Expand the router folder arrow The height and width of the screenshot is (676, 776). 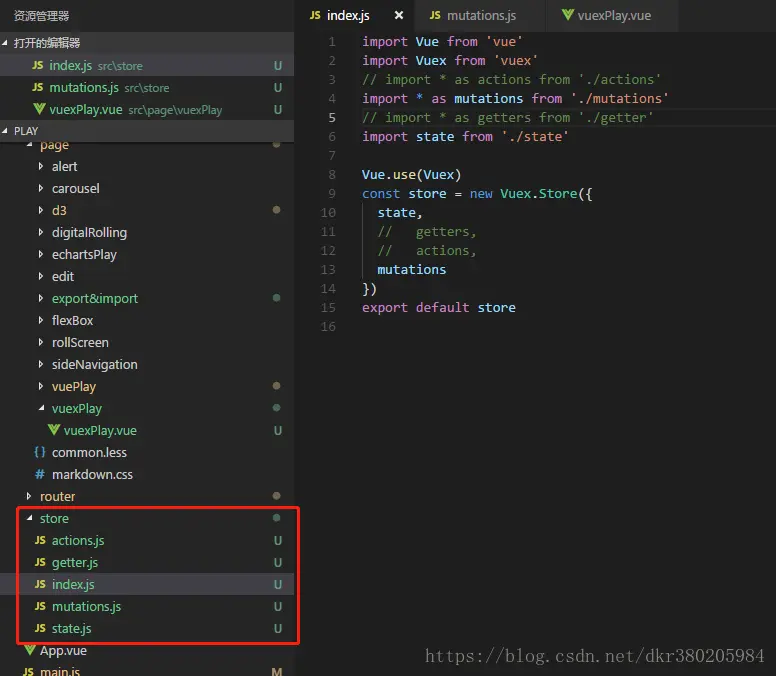[x=29, y=496]
